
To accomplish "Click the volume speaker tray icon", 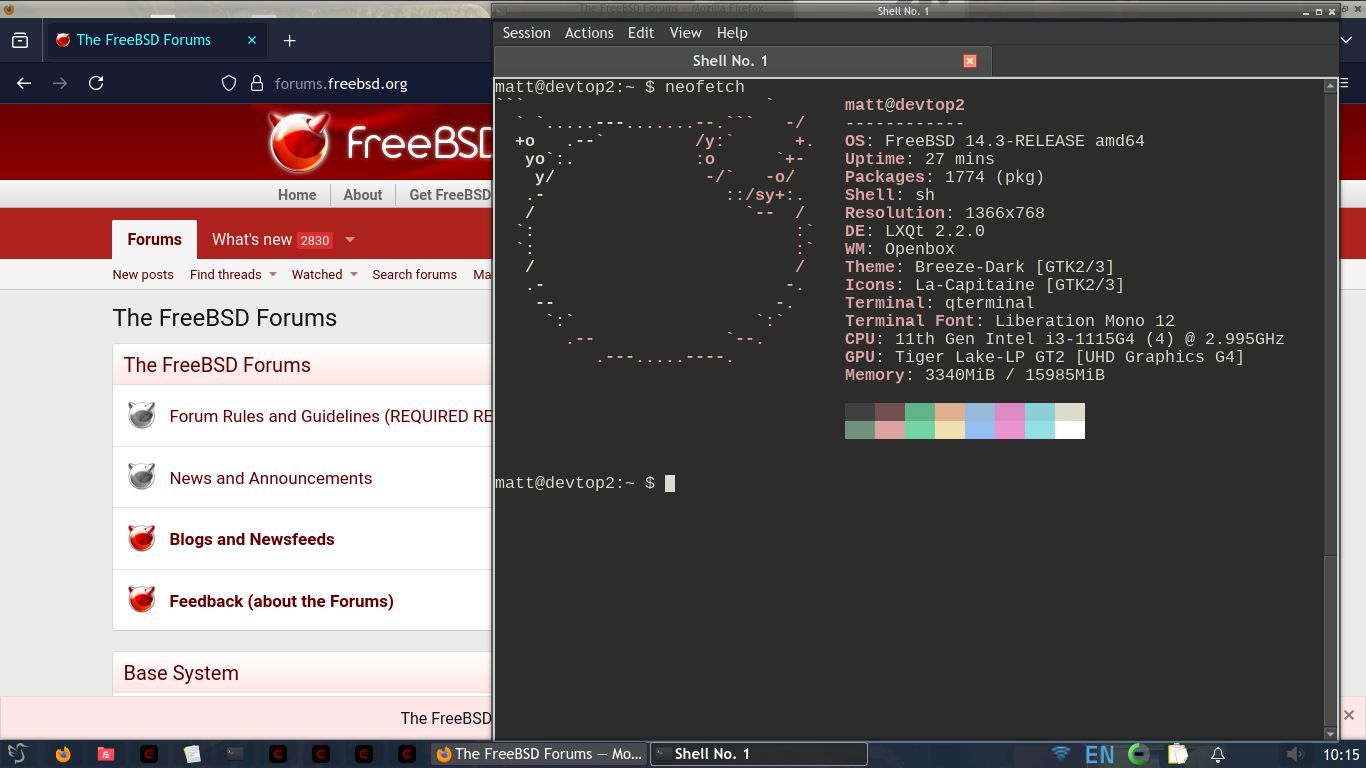I will point(1294,754).
